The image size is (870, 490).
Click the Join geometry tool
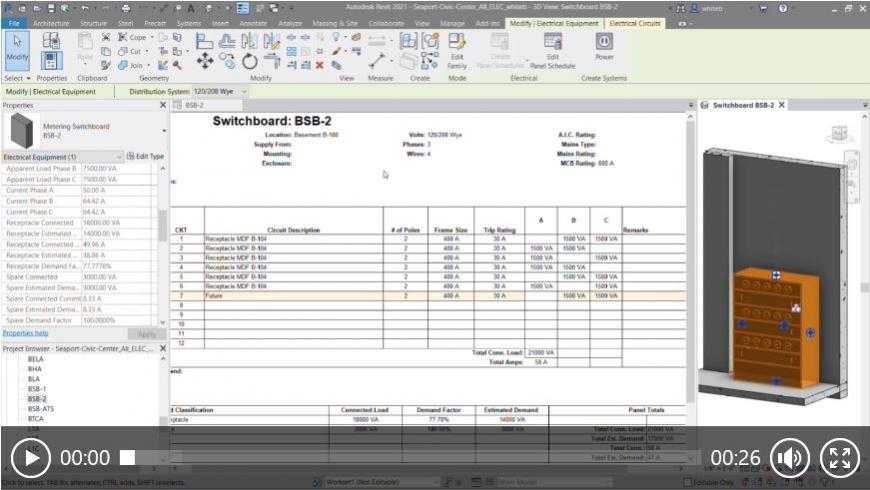click(131, 65)
